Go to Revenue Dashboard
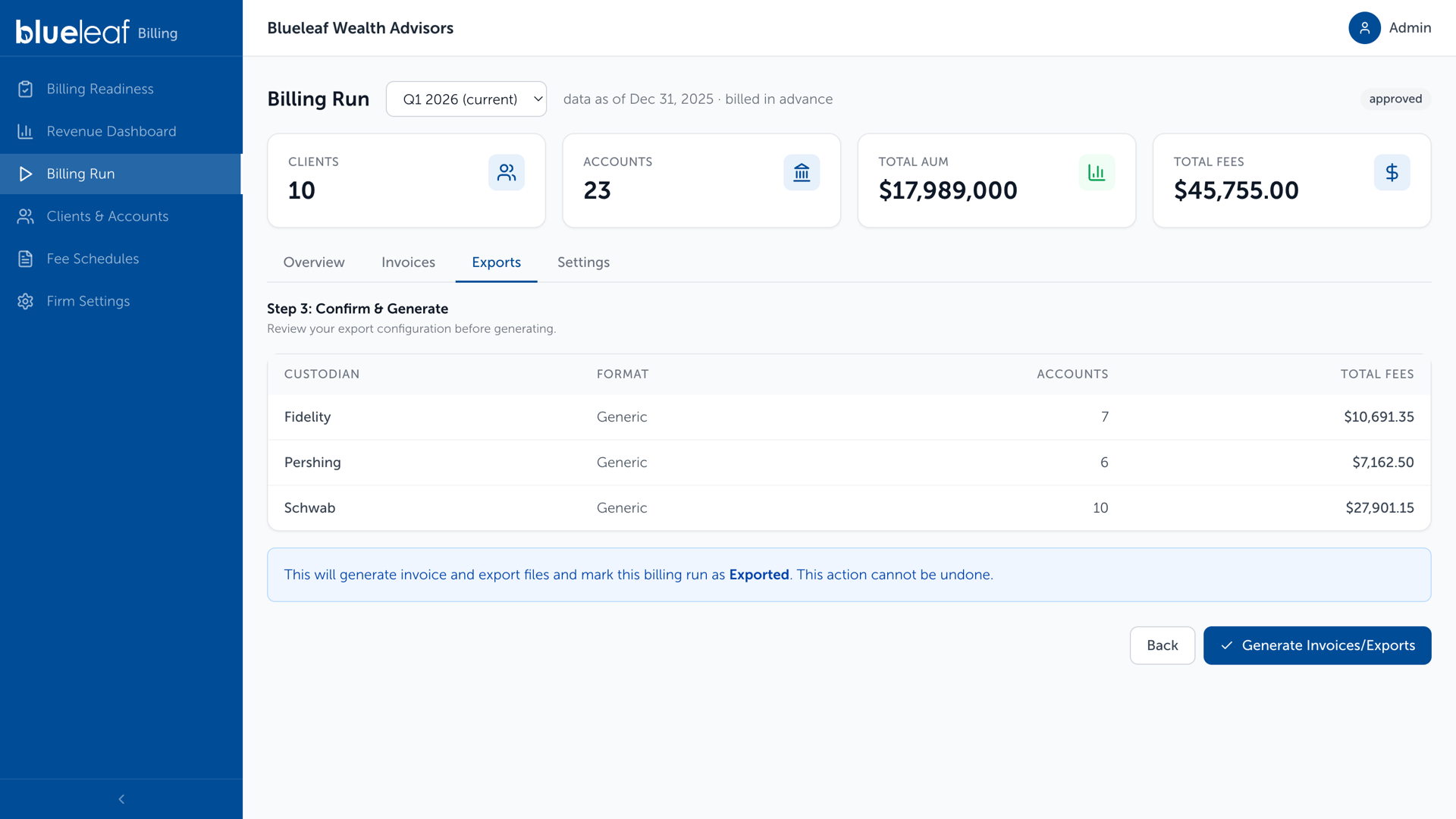1456x819 pixels. (121, 131)
